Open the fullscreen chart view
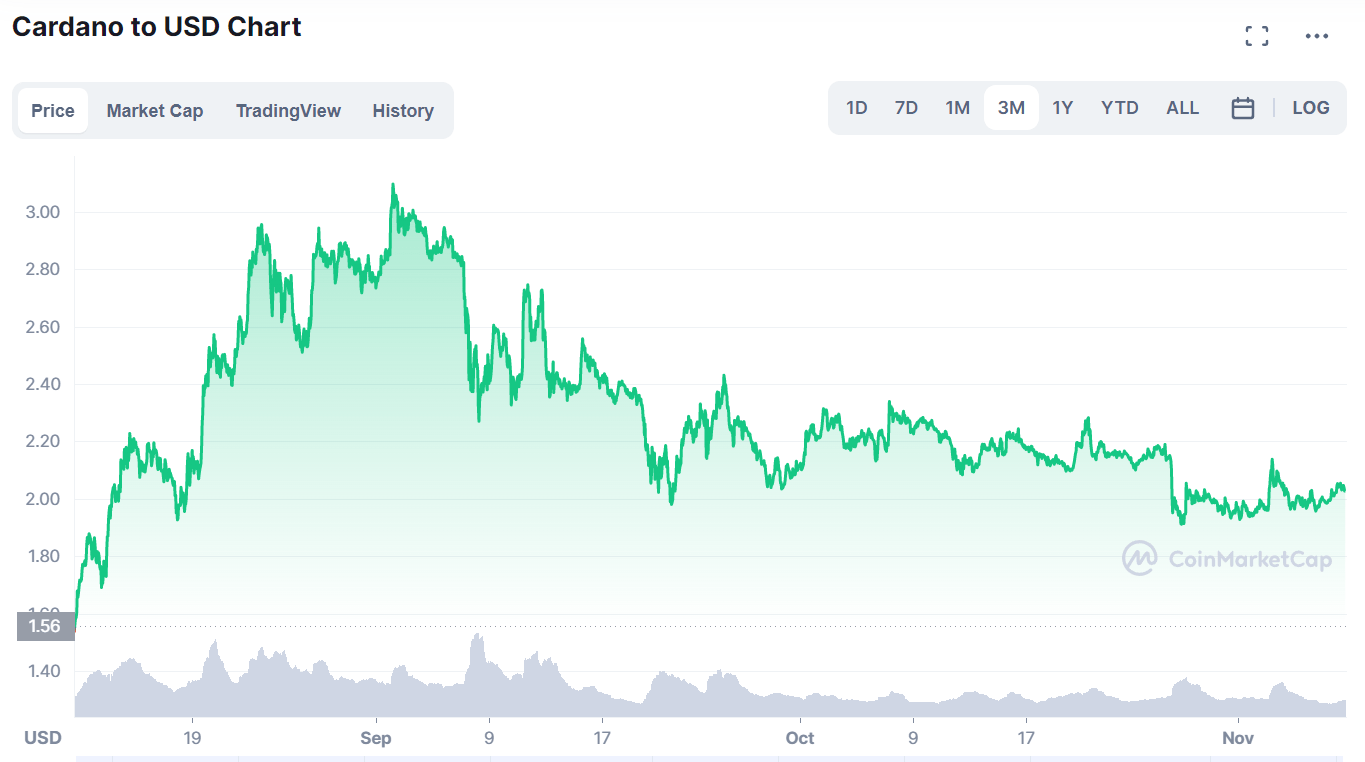1365x762 pixels. tap(1256, 37)
